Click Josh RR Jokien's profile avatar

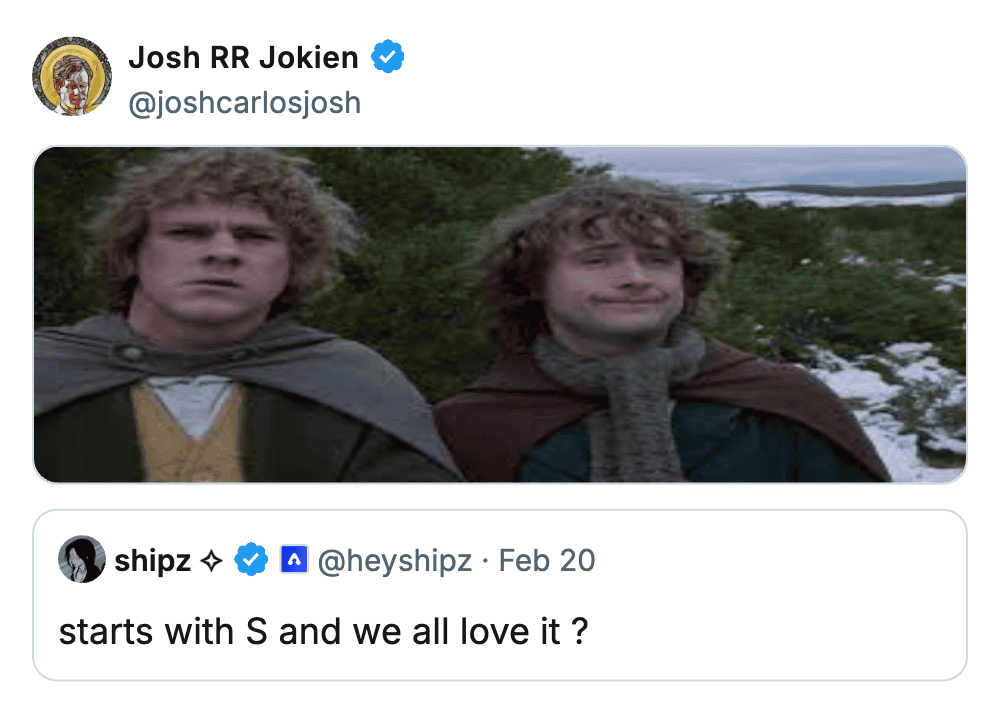pos(72,77)
